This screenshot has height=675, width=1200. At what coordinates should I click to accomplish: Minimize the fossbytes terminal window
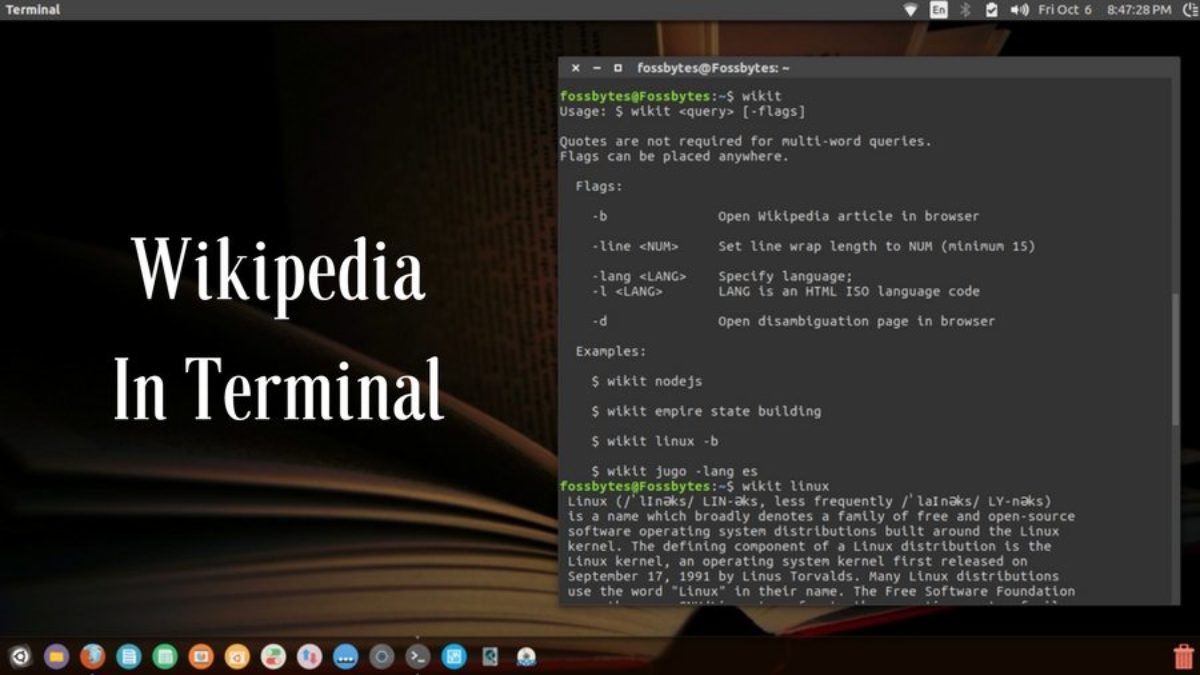(597, 68)
